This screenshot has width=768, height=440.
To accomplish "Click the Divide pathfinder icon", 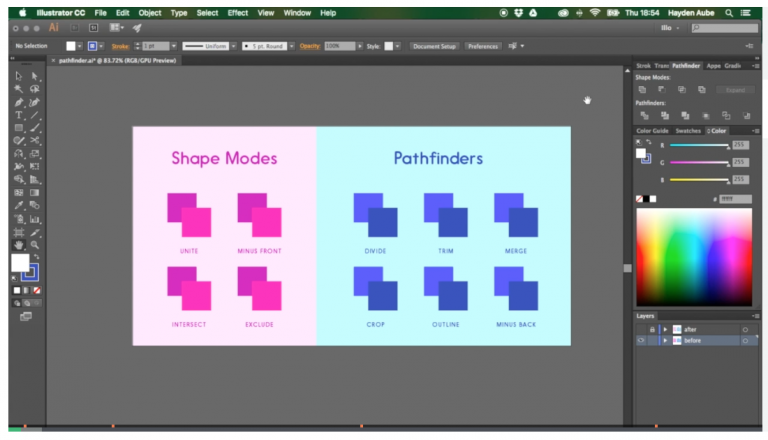I will point(645,116).
